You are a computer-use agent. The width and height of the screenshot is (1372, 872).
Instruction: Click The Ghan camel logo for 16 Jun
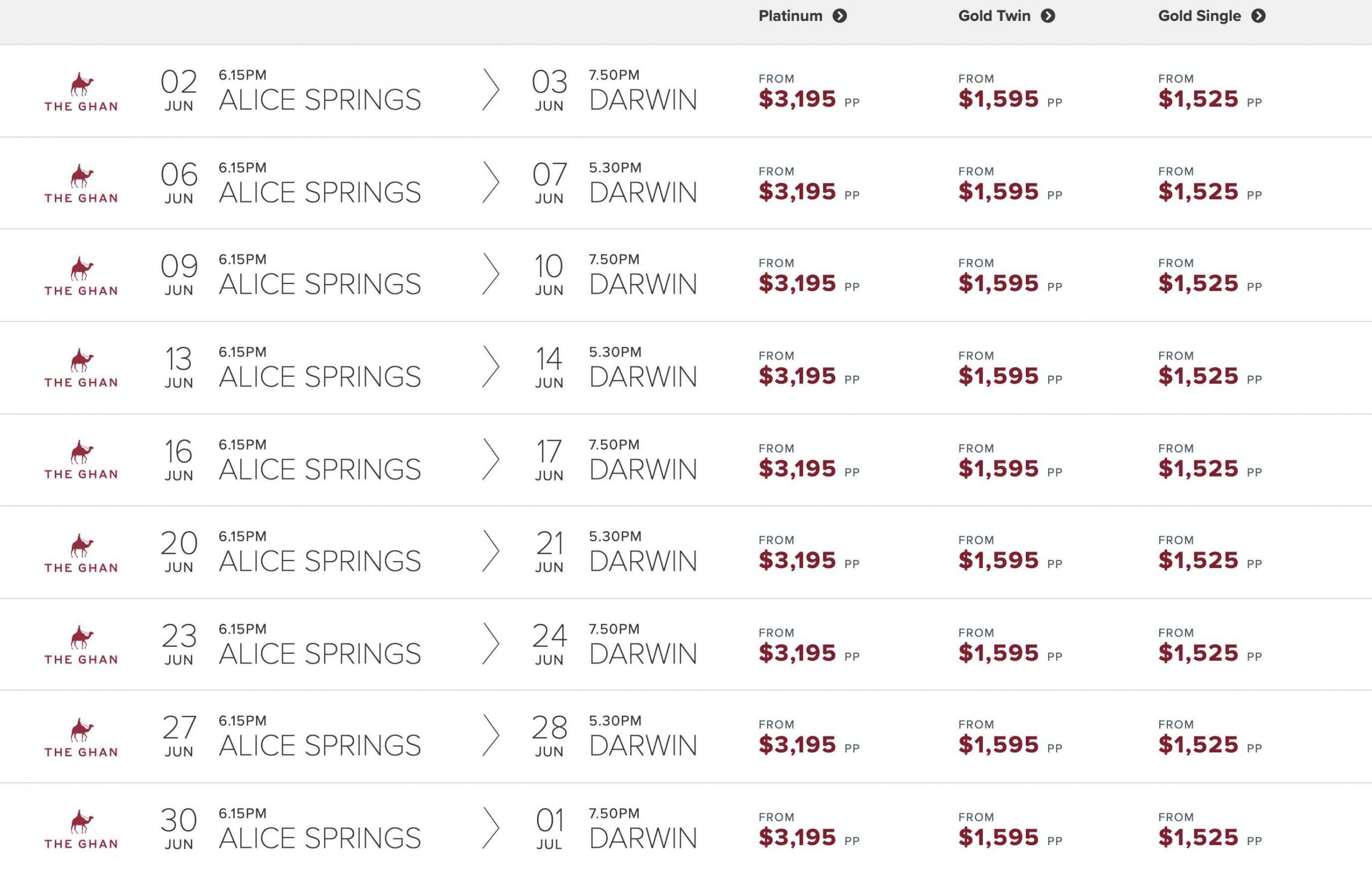coord(81,459)
